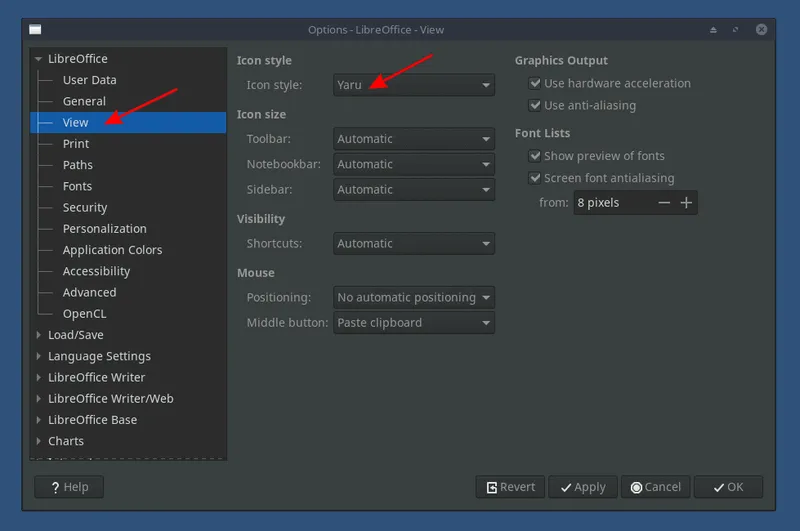Viewport: 800px width, 531px height.
Task: Click the plus icon to increase pixel size
Action: [x=686, y=203]
